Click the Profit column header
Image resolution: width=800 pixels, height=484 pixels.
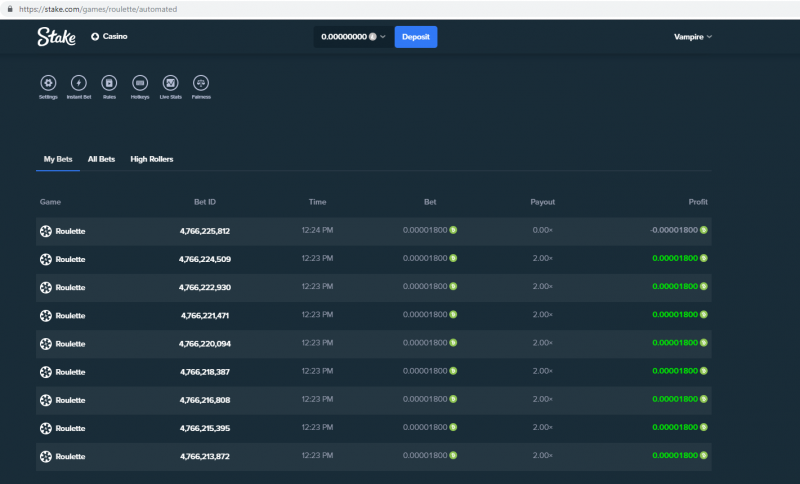pyautogui.click(x=697, y=202)
